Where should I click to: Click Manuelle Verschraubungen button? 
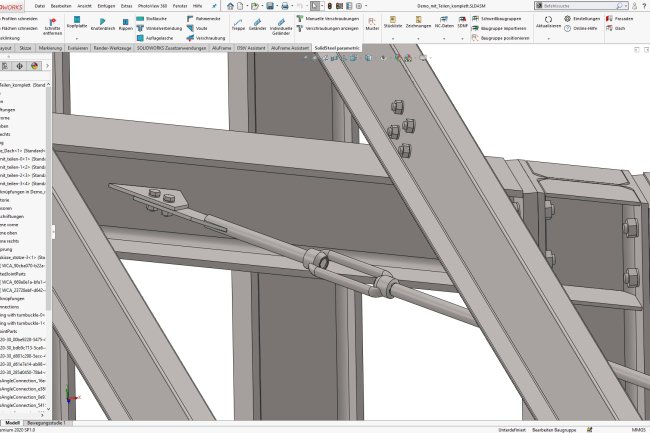tap(327, 19)
